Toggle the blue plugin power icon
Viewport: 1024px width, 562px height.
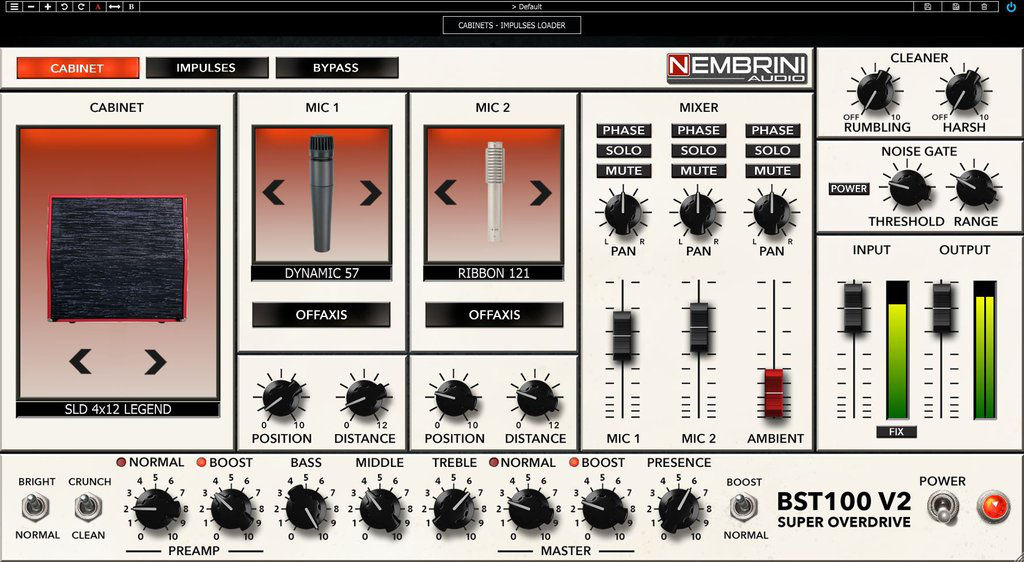(x=1012, y=7)
